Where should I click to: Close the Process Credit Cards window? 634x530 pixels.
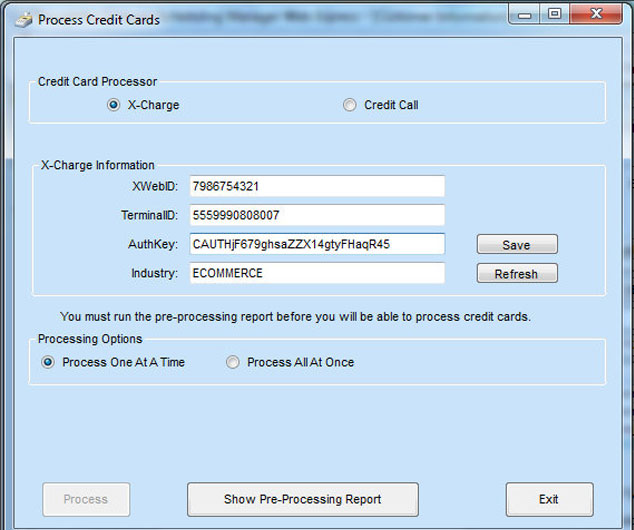[597, 13]
